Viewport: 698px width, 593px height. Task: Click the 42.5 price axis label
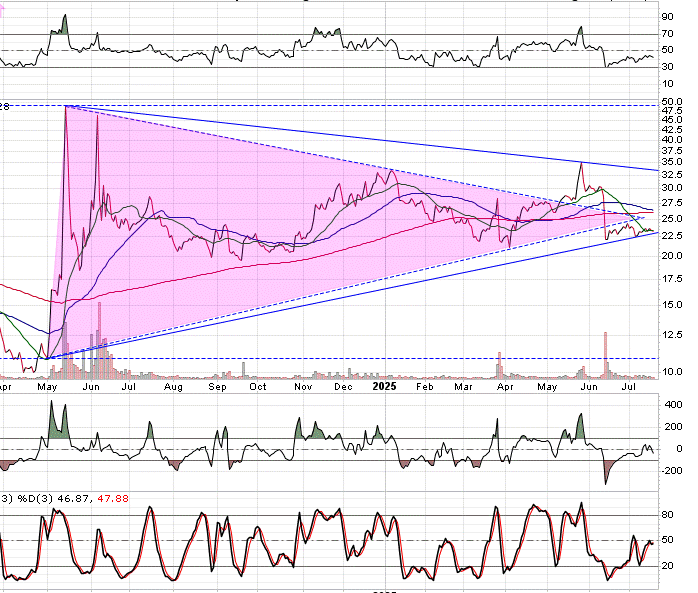coord(672,130)
